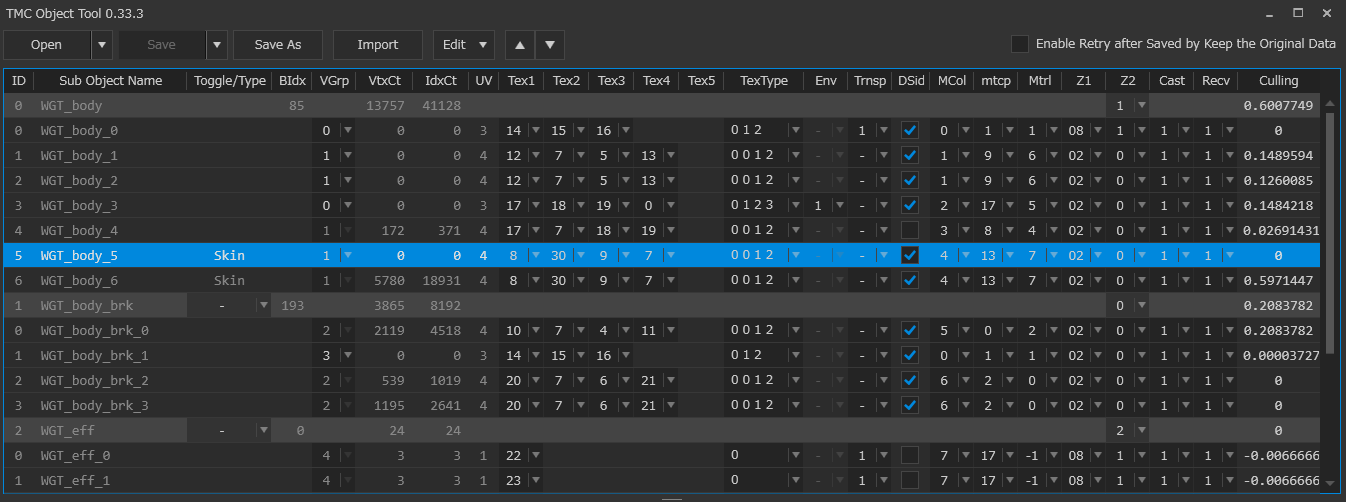
Task: Click the UV column header
Action: pyautogui.click(x=483, y=80)
